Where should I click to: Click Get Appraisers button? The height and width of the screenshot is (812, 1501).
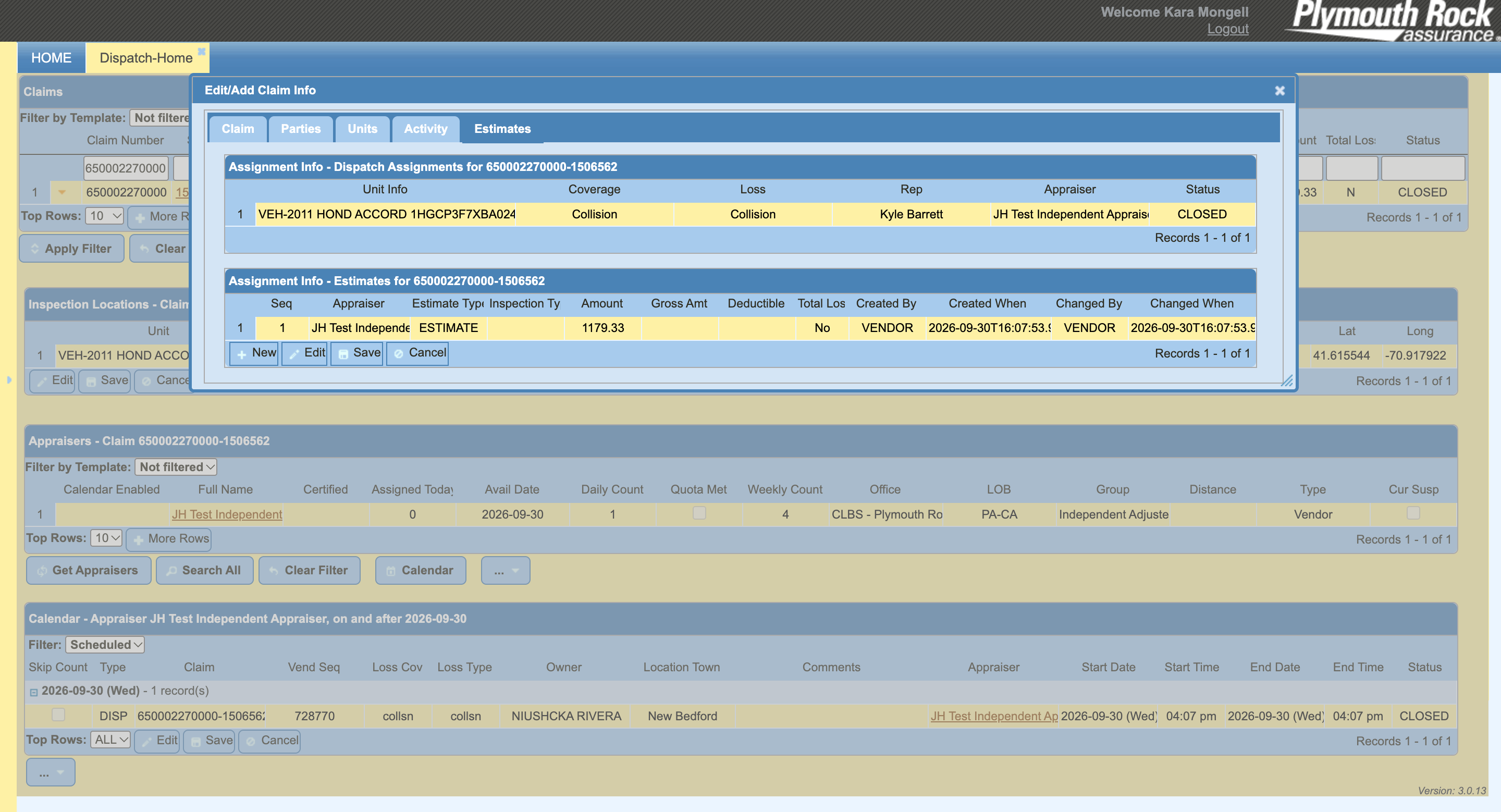(89, 571)
